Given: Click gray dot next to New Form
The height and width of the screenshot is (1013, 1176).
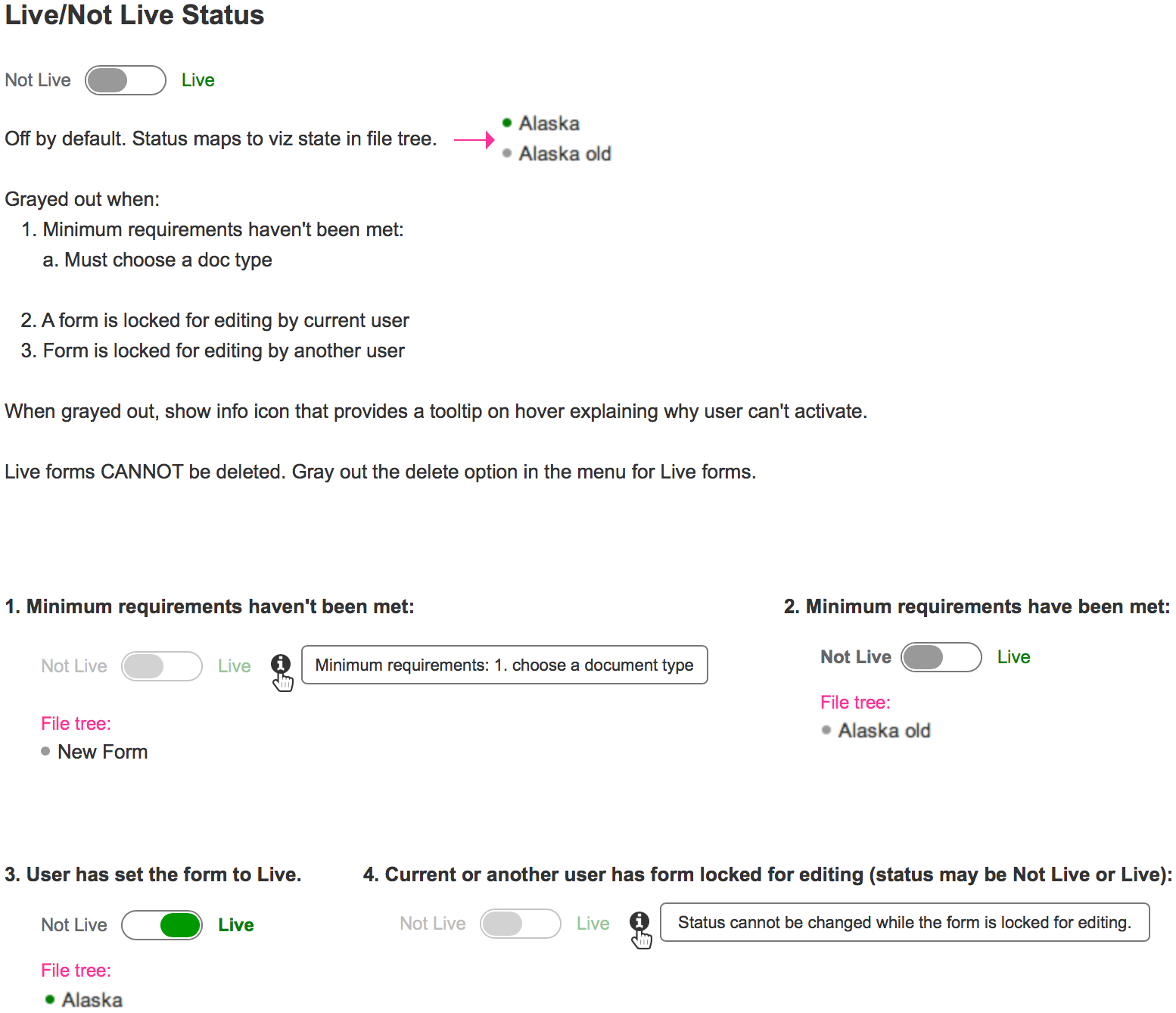Looking at the screenshot, I should (45, 751).
